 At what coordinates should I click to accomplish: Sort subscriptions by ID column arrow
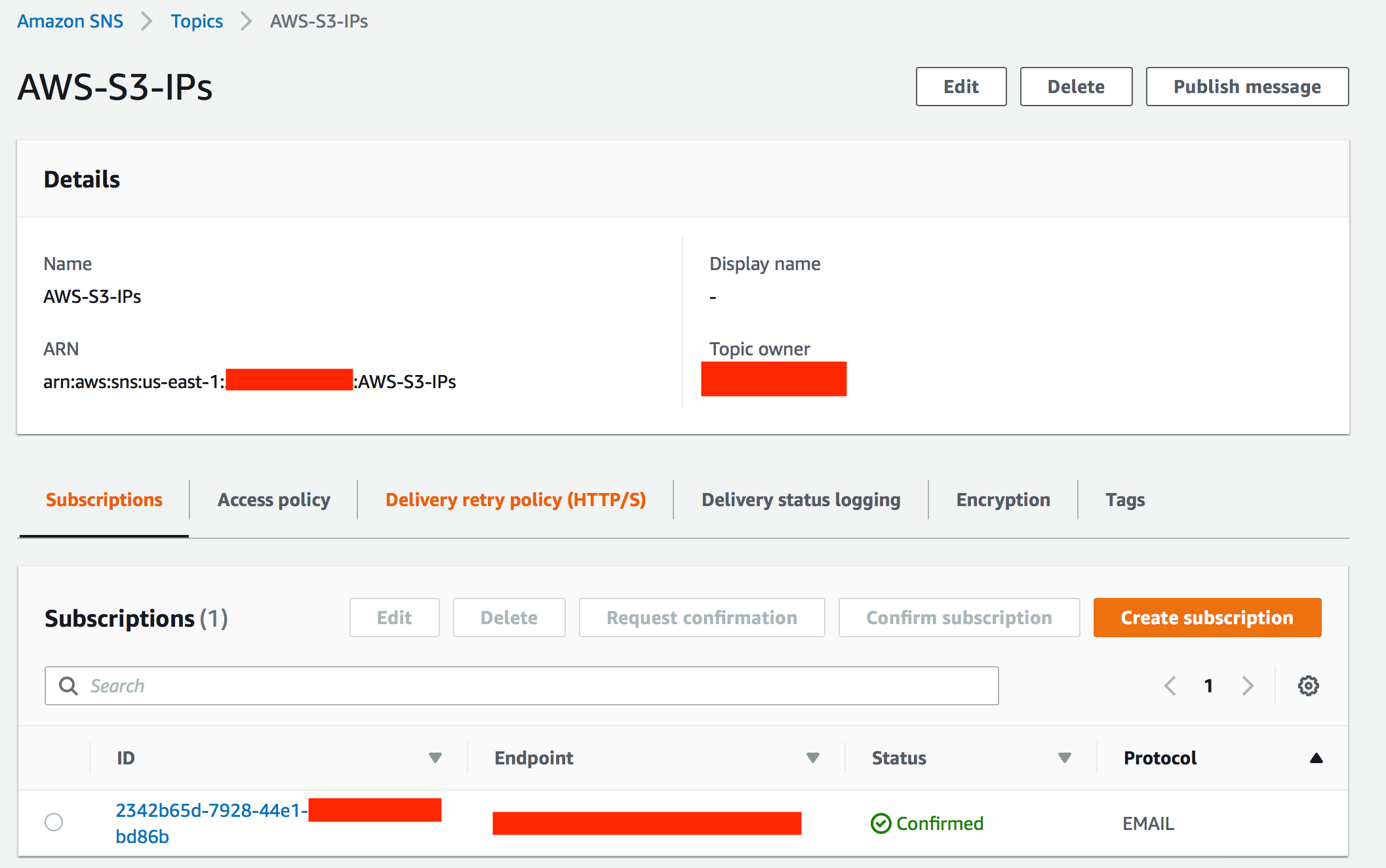tap(435, 758)
